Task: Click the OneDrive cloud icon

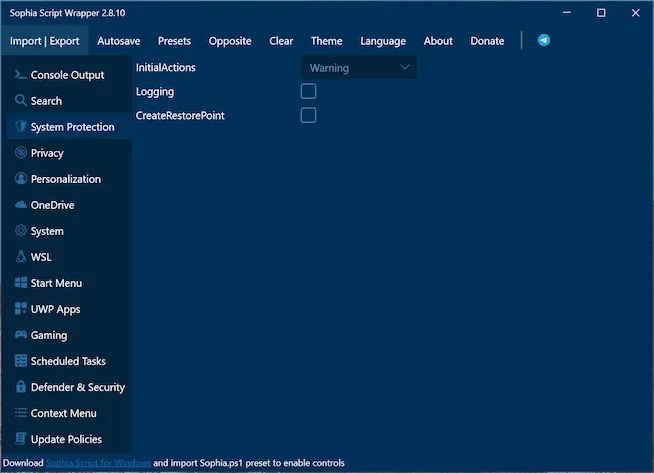Action: pos(20,204)
